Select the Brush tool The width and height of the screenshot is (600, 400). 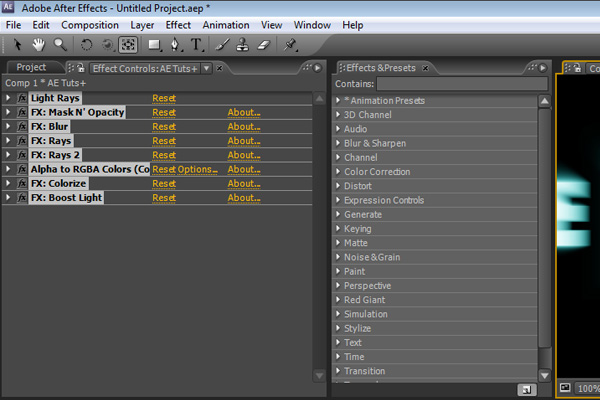222,45
